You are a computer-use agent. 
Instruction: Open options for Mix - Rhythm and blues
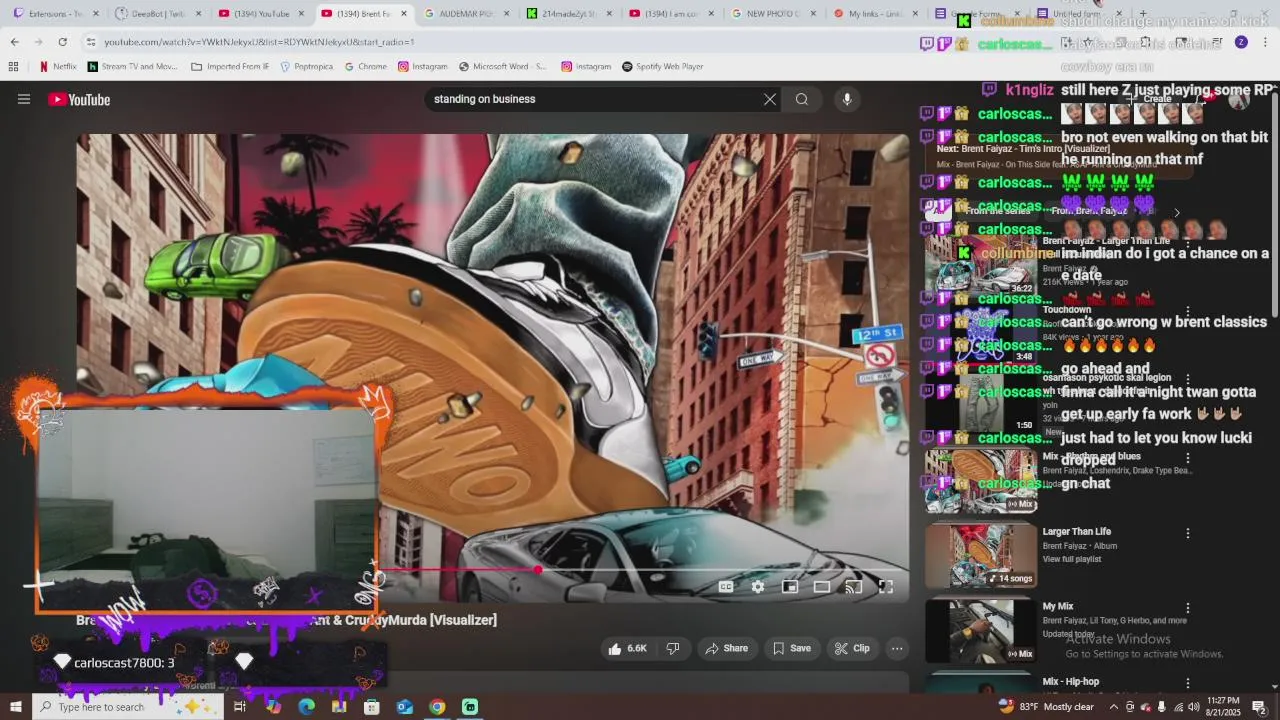[x=1188, y=458]
